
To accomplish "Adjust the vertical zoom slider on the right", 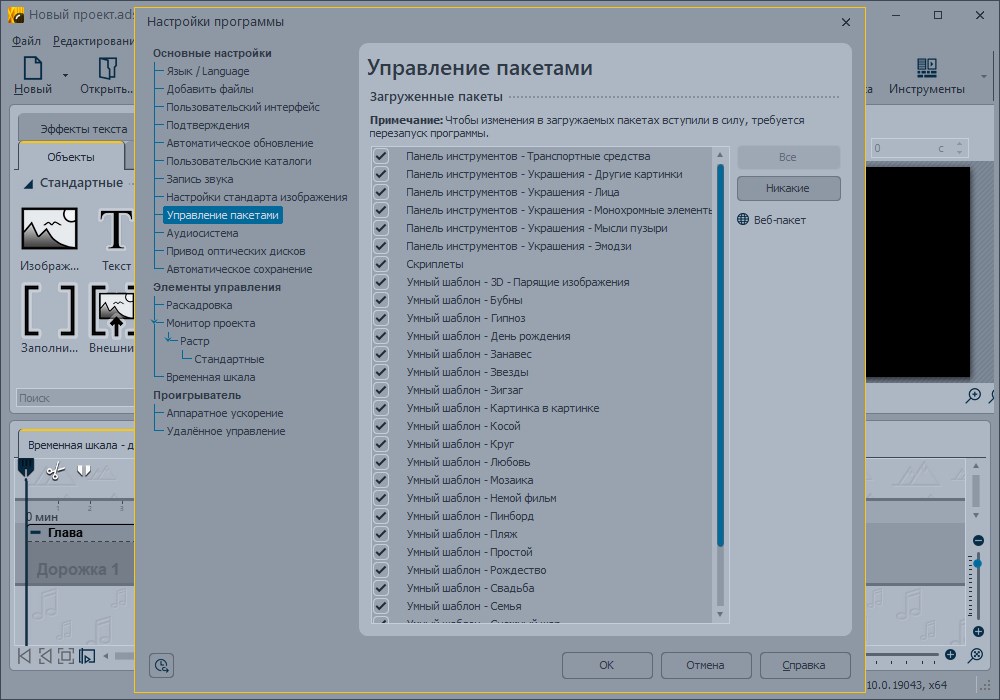I will point(977,563).
